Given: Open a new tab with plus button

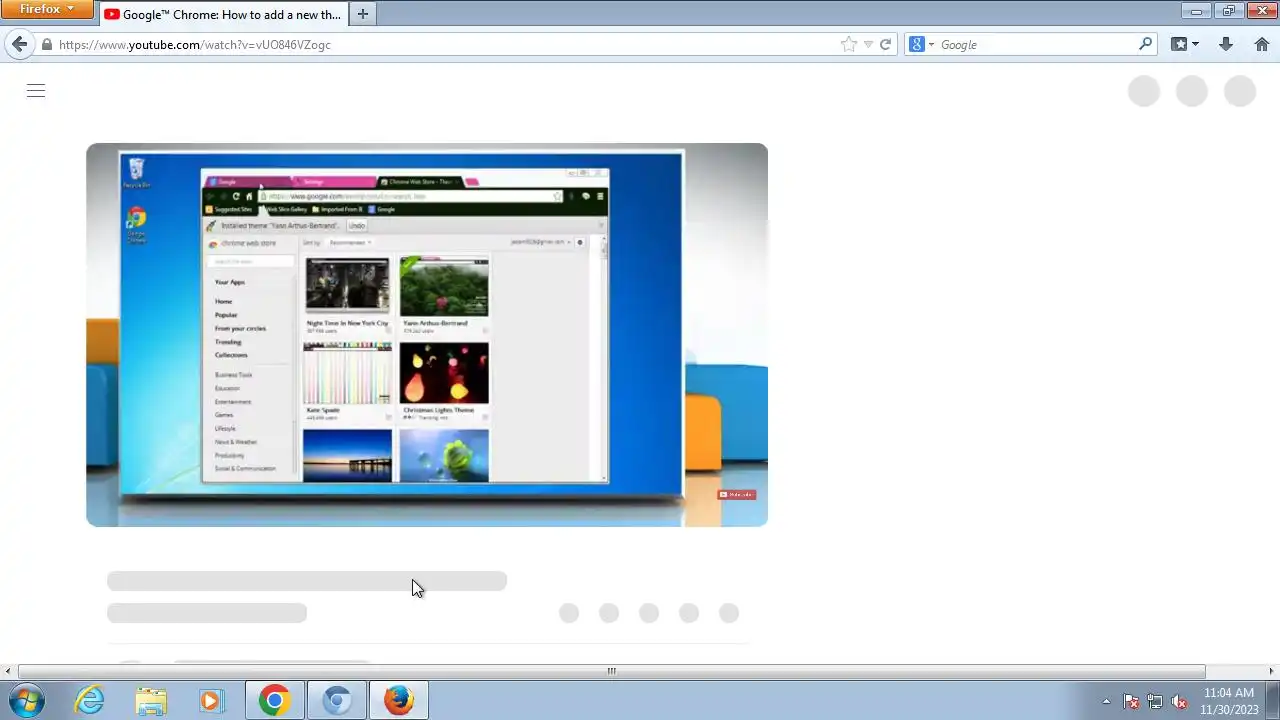Looking at the screenshot, I should pos(363,14).
